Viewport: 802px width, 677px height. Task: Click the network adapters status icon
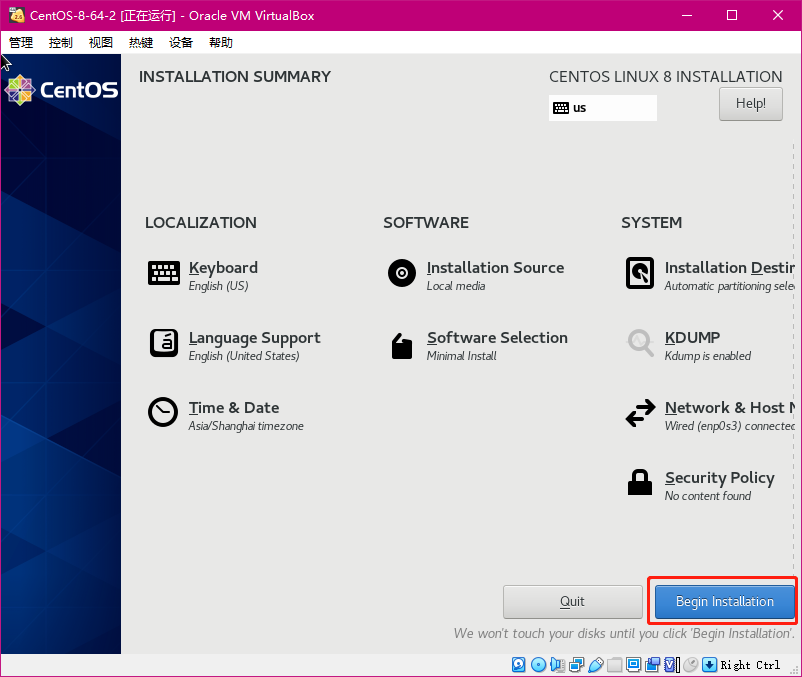[x=576, y=665]
